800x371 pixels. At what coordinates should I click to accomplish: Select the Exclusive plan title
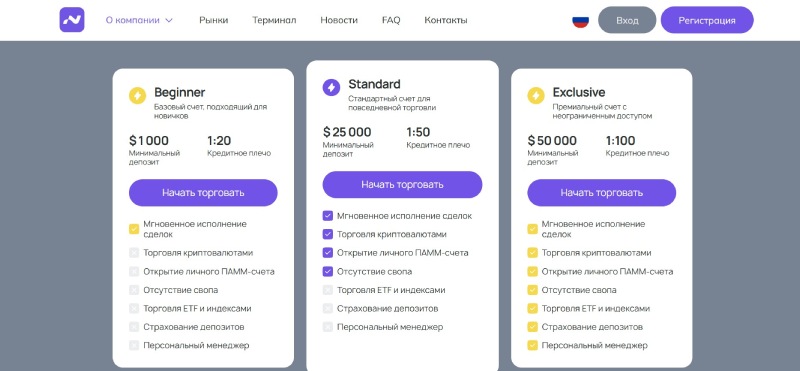[579, 92]
